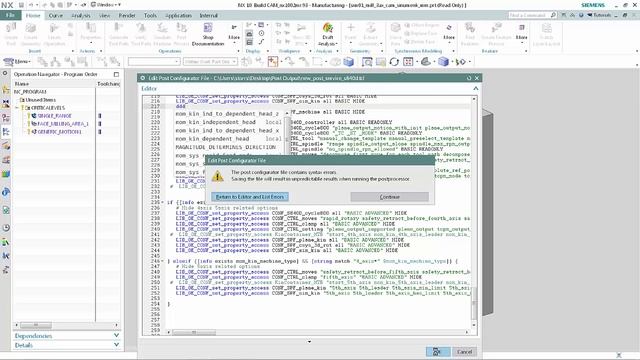Click Return to Editor and List Errors
This screenshot has height=360, width=640.
[250, 197]
